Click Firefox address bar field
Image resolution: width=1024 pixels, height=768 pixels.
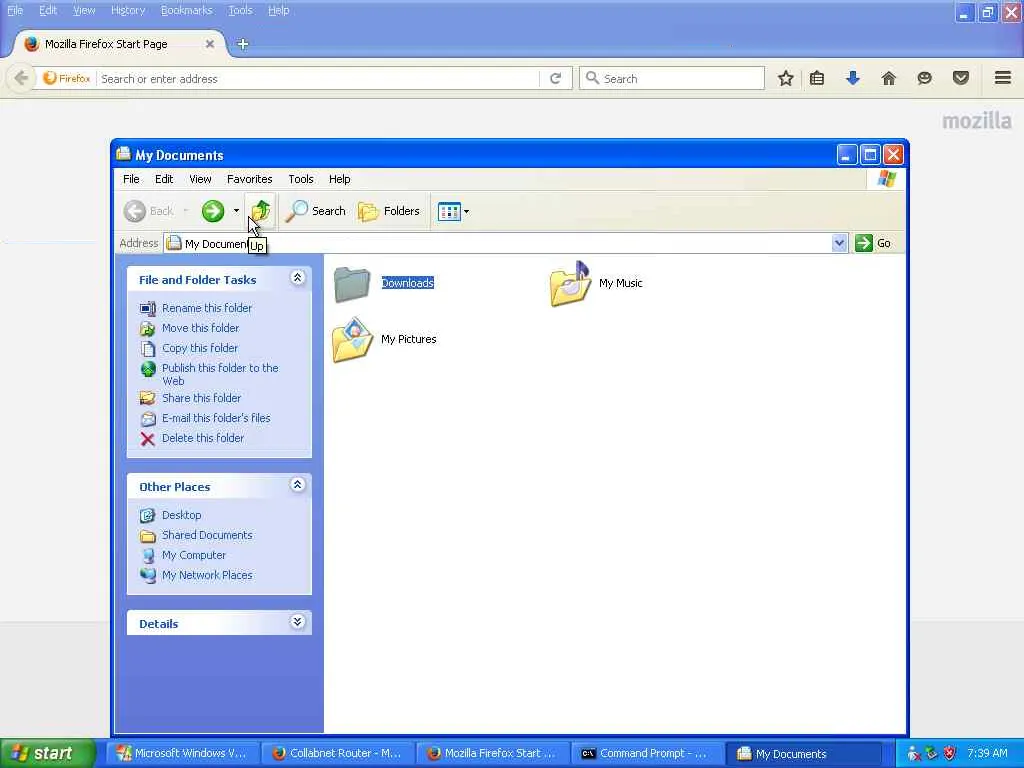319,78
